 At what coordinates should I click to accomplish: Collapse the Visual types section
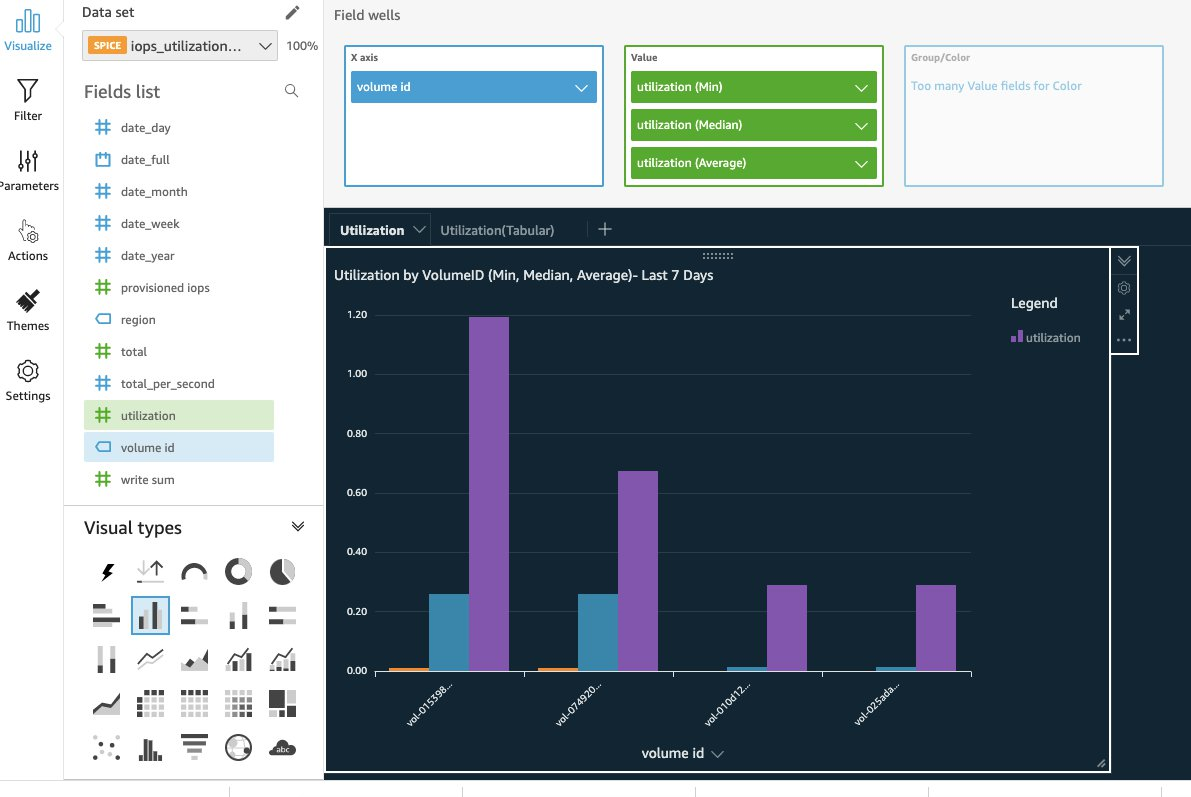click(298, 525)
